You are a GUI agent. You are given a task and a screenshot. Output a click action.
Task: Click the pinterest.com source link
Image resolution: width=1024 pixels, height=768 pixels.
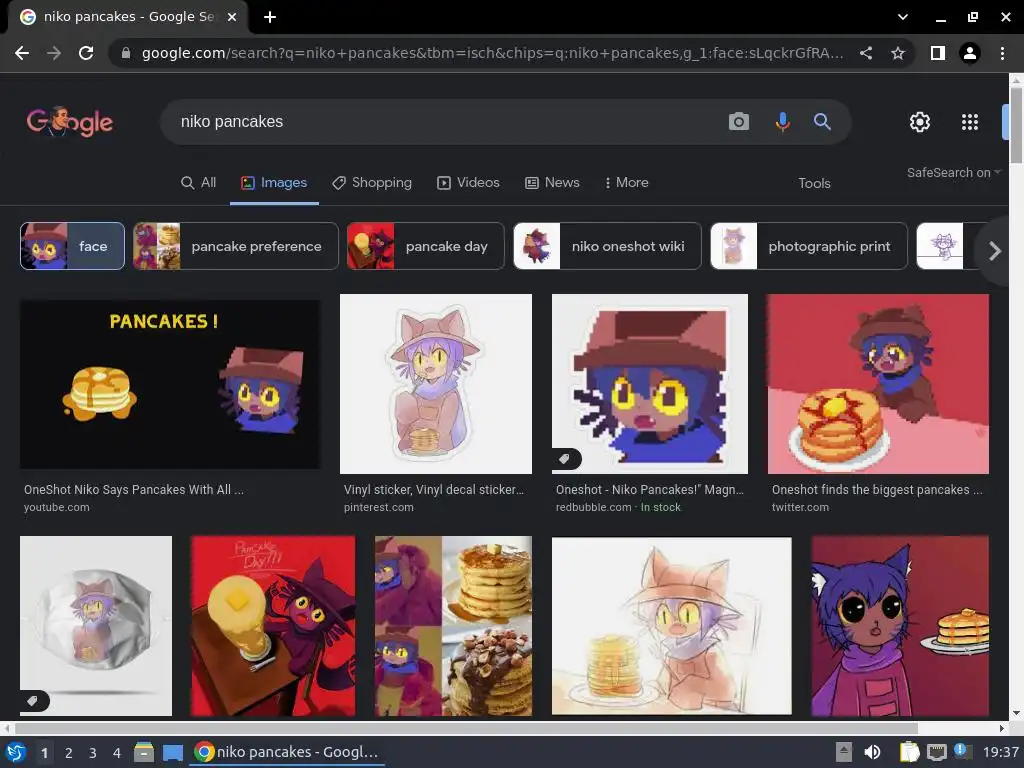[x=379, y=507]
